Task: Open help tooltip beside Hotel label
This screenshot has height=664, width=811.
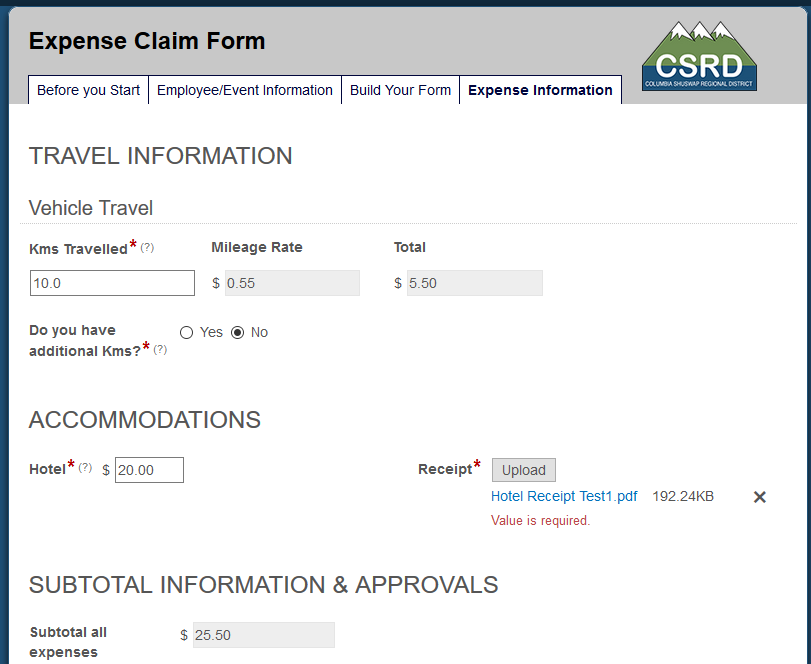Action: [x=85, y=467]
